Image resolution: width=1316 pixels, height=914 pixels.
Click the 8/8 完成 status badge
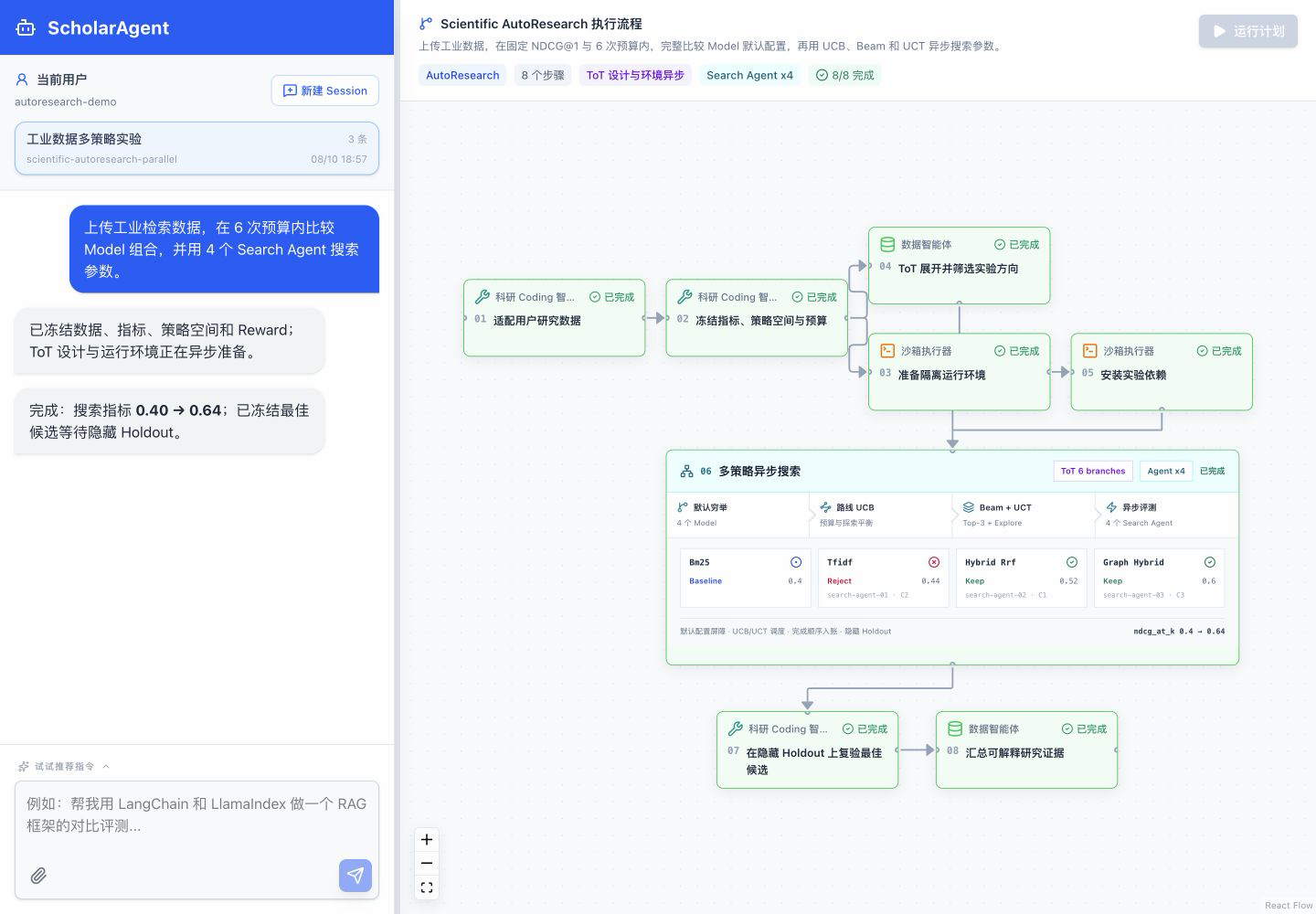coord(845,75)
